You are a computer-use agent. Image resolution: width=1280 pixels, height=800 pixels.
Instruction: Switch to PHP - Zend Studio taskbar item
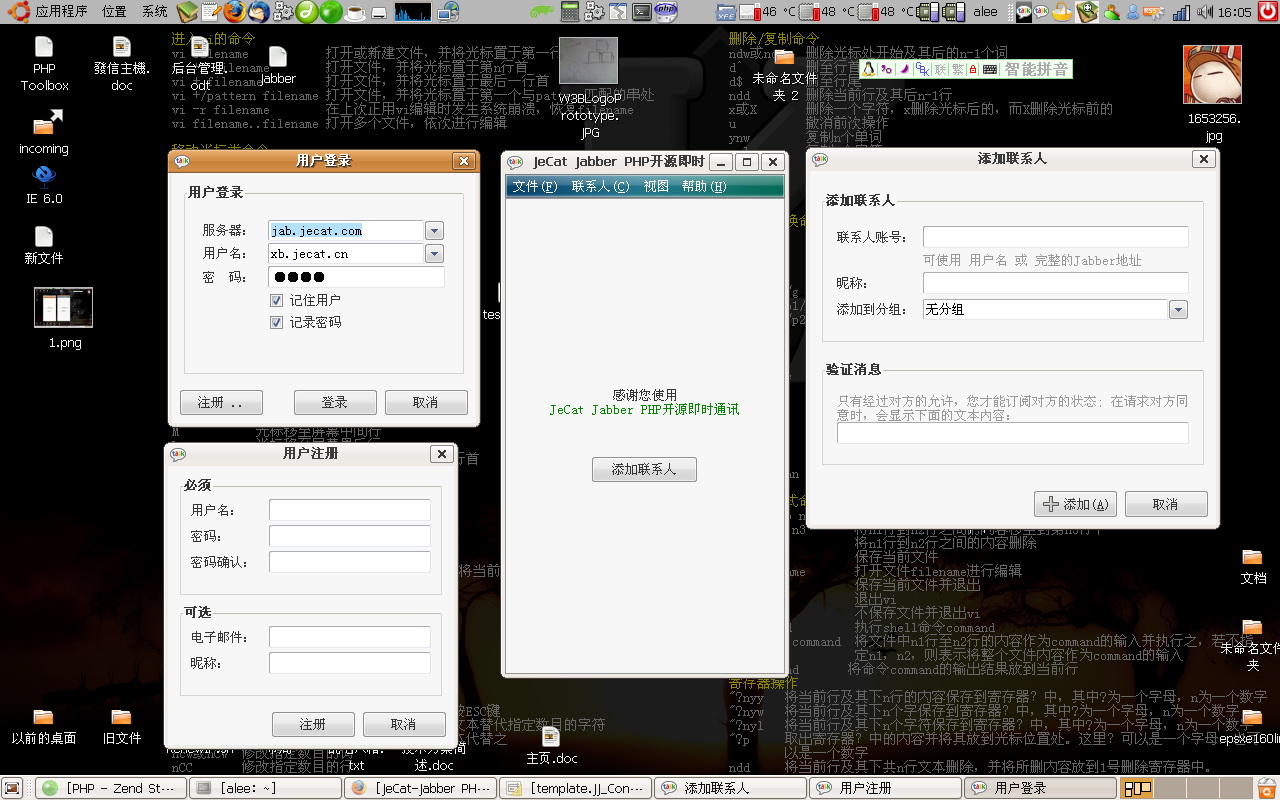109,788
